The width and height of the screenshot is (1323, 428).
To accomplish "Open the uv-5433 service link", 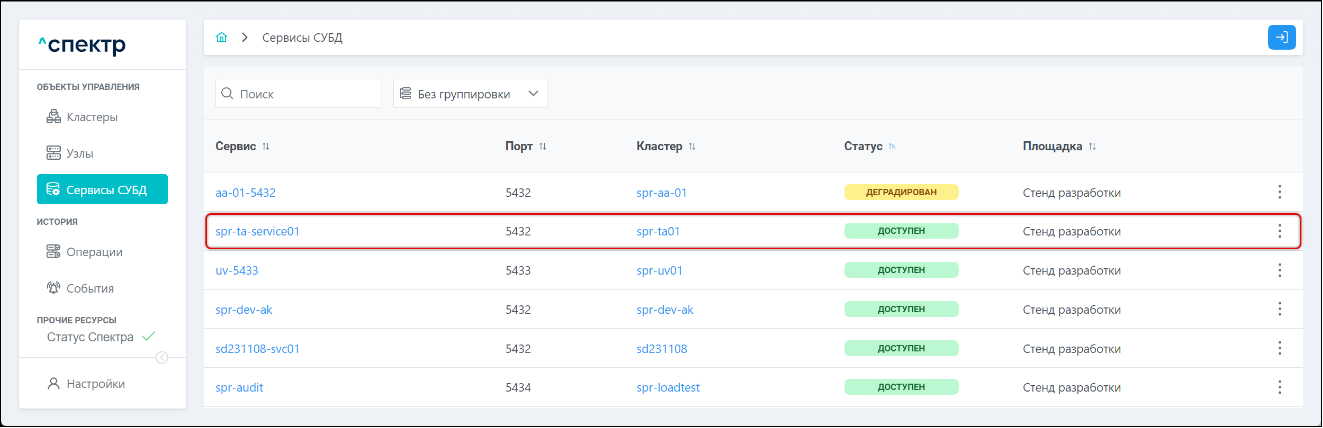I will [238, 270].
